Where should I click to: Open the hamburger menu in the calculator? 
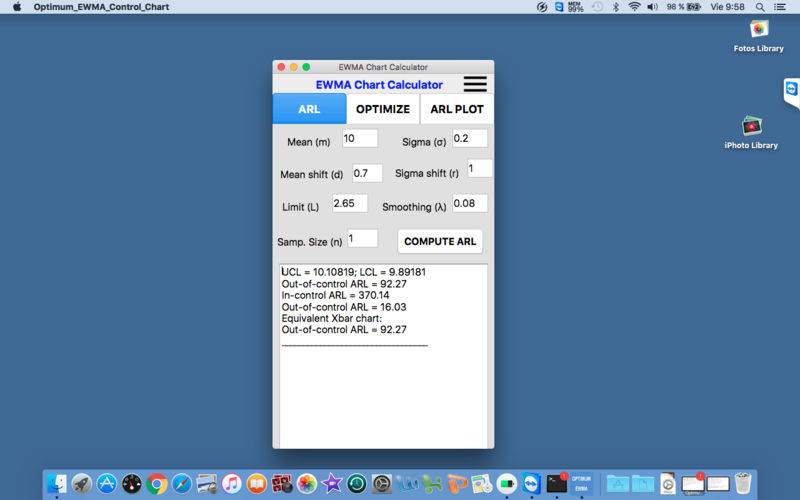[x=475, y=85]
